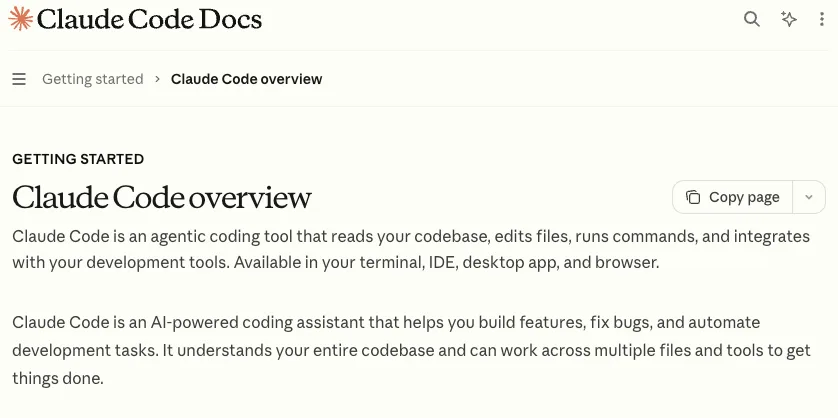Click the GETTING STARTED section label

[78, 159]
